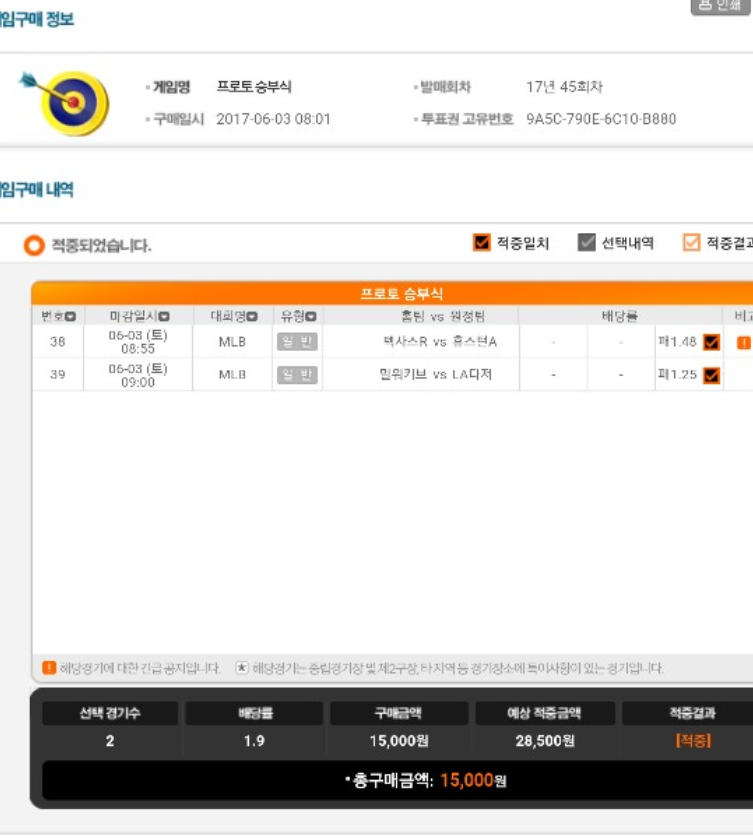
Task: Click the 적중되었습니다. status message
Action: tap(101, 245)
